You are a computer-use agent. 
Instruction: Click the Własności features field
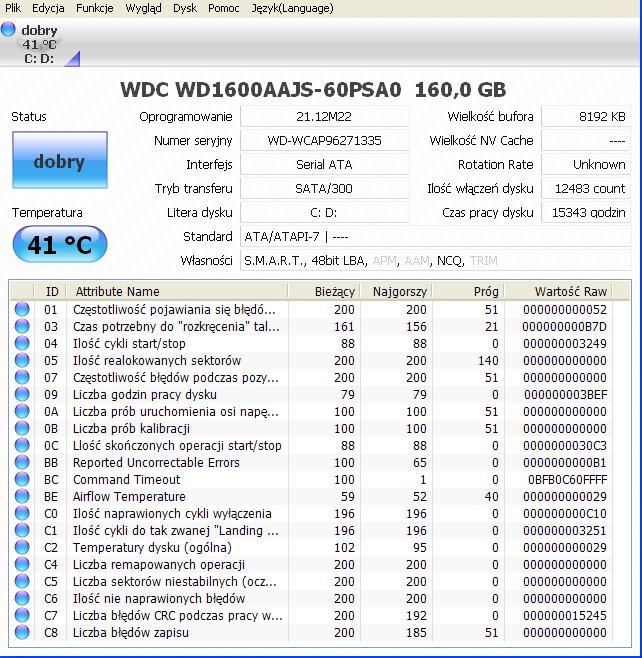point(436,261)
